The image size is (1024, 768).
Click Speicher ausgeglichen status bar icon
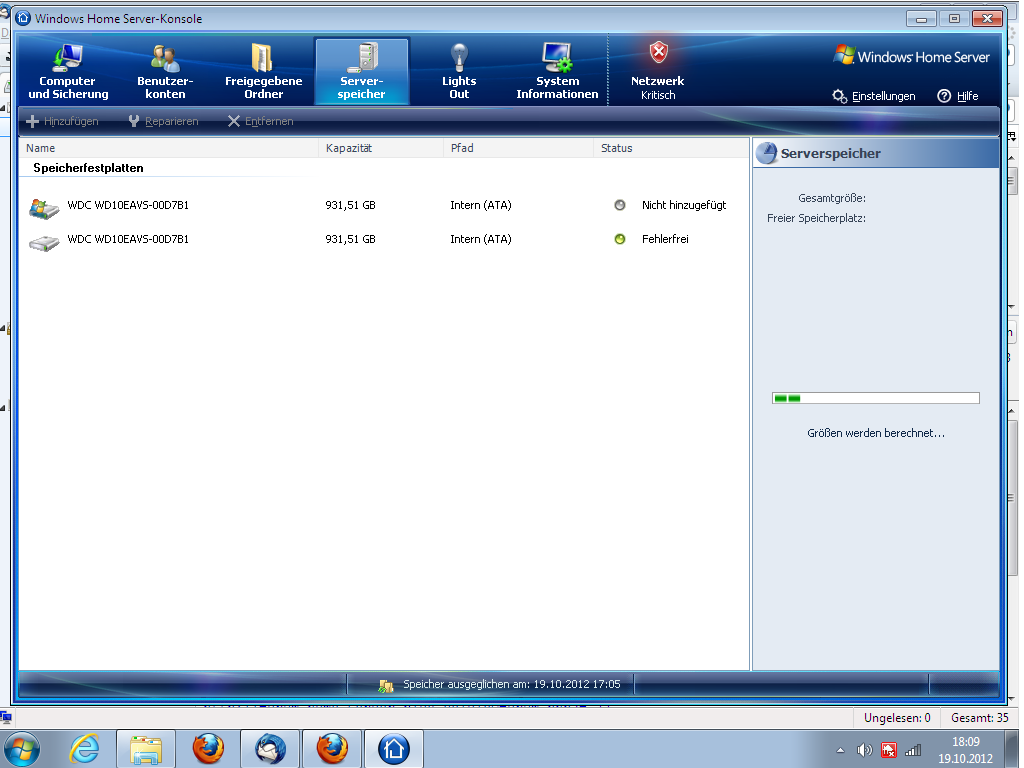click(x=386, y=685)
